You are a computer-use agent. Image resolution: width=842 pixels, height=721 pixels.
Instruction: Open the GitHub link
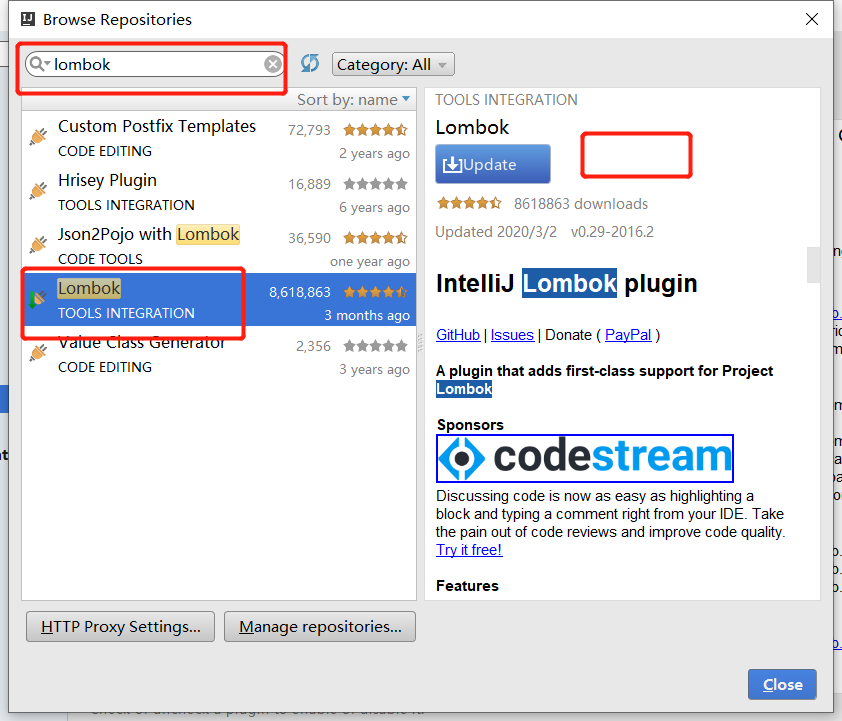(x=459, y=335)
